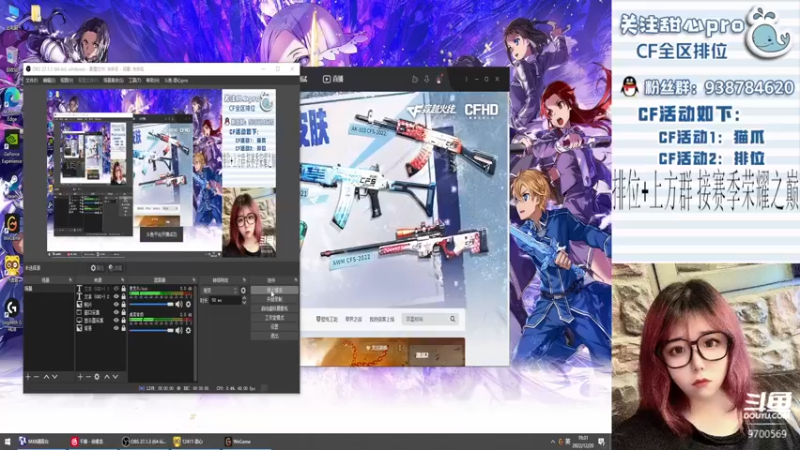
Task: Open the File menu in OBS
Action: click(32, 81)
